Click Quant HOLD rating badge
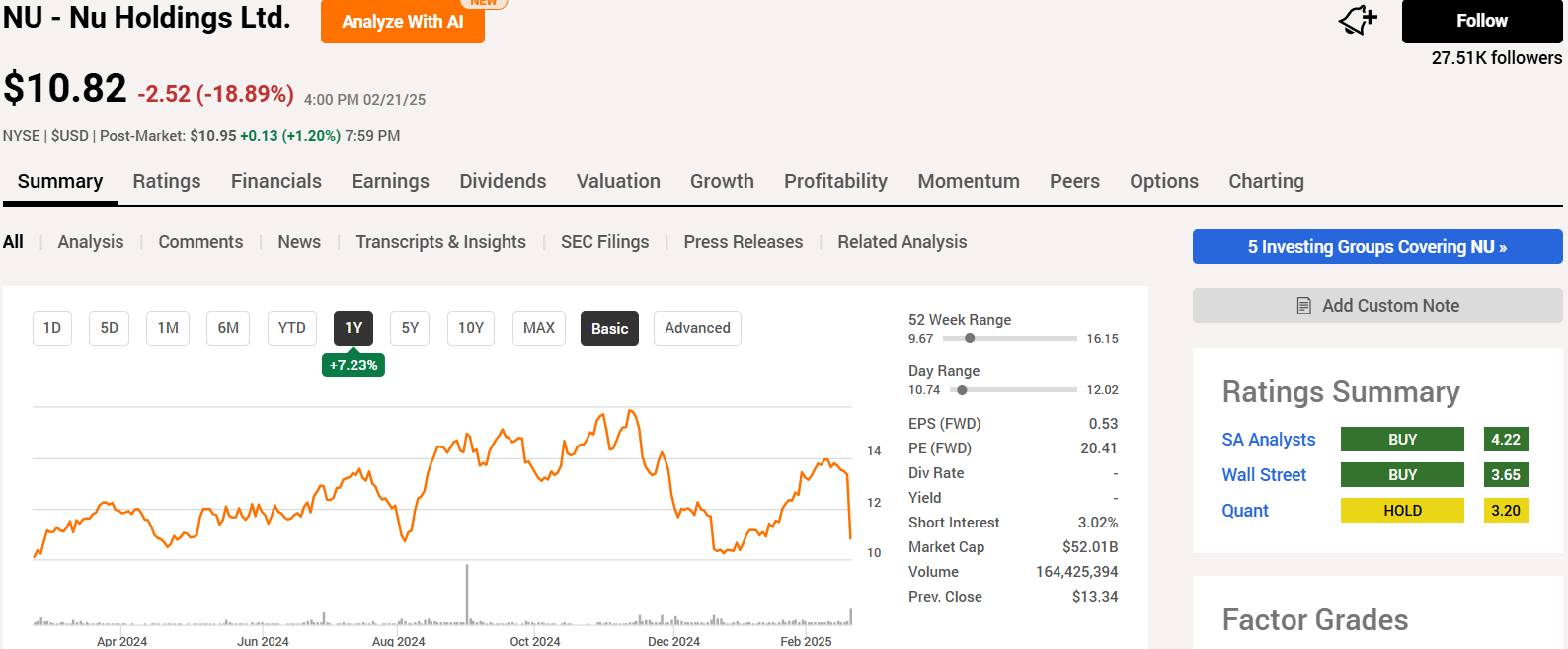 (x=1402, y=511)
